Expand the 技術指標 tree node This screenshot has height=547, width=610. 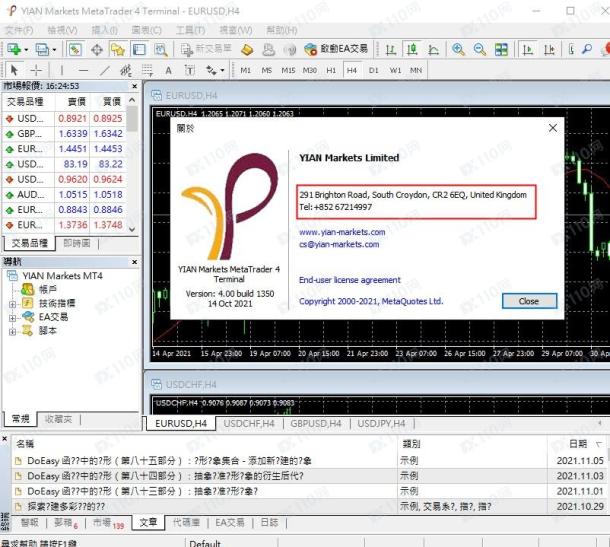click(x=12, y=304)
